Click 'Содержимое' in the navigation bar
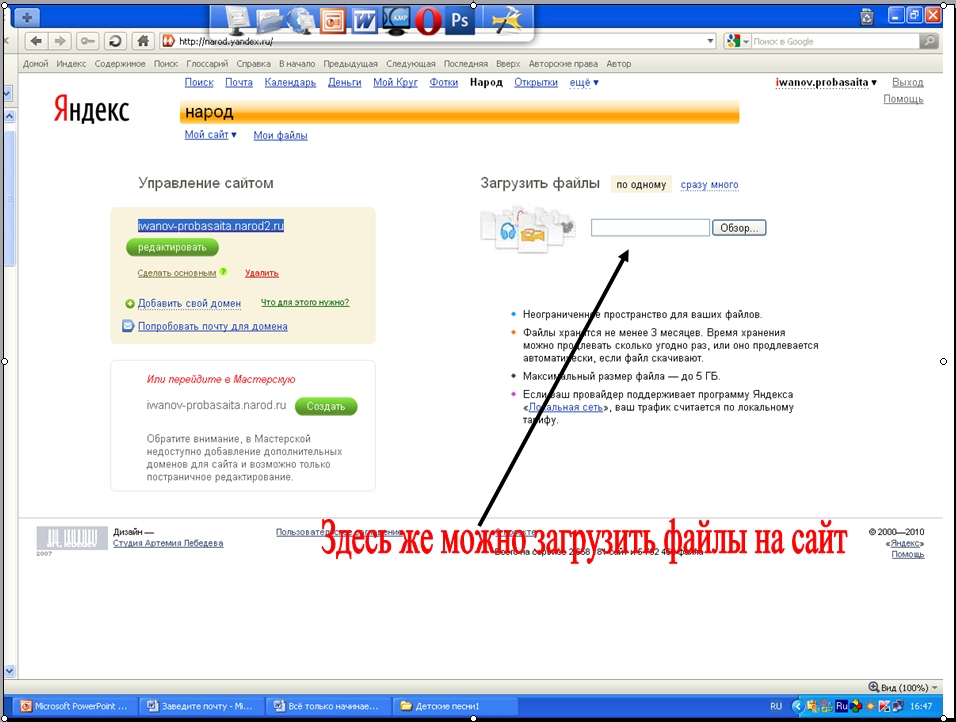This screenshot has width=956, height=722. click(120, 63)
